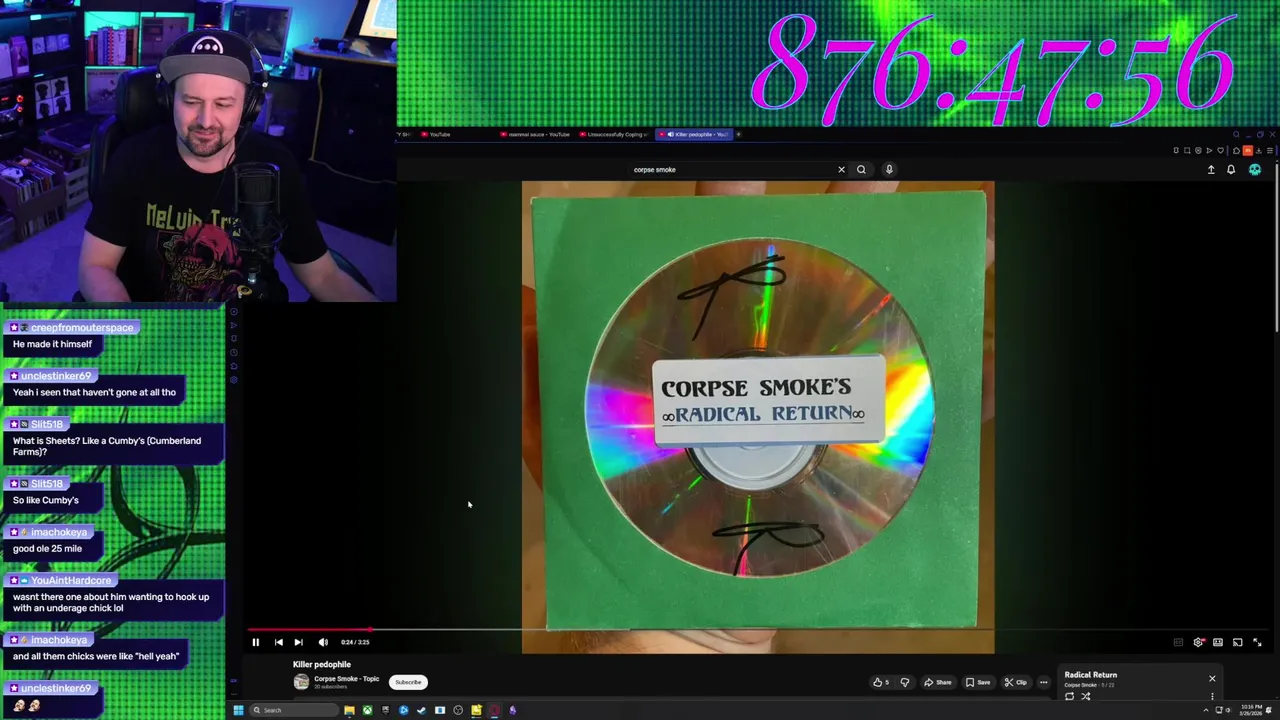Switch to the YouTube browser tab

(x=455, y=134)
